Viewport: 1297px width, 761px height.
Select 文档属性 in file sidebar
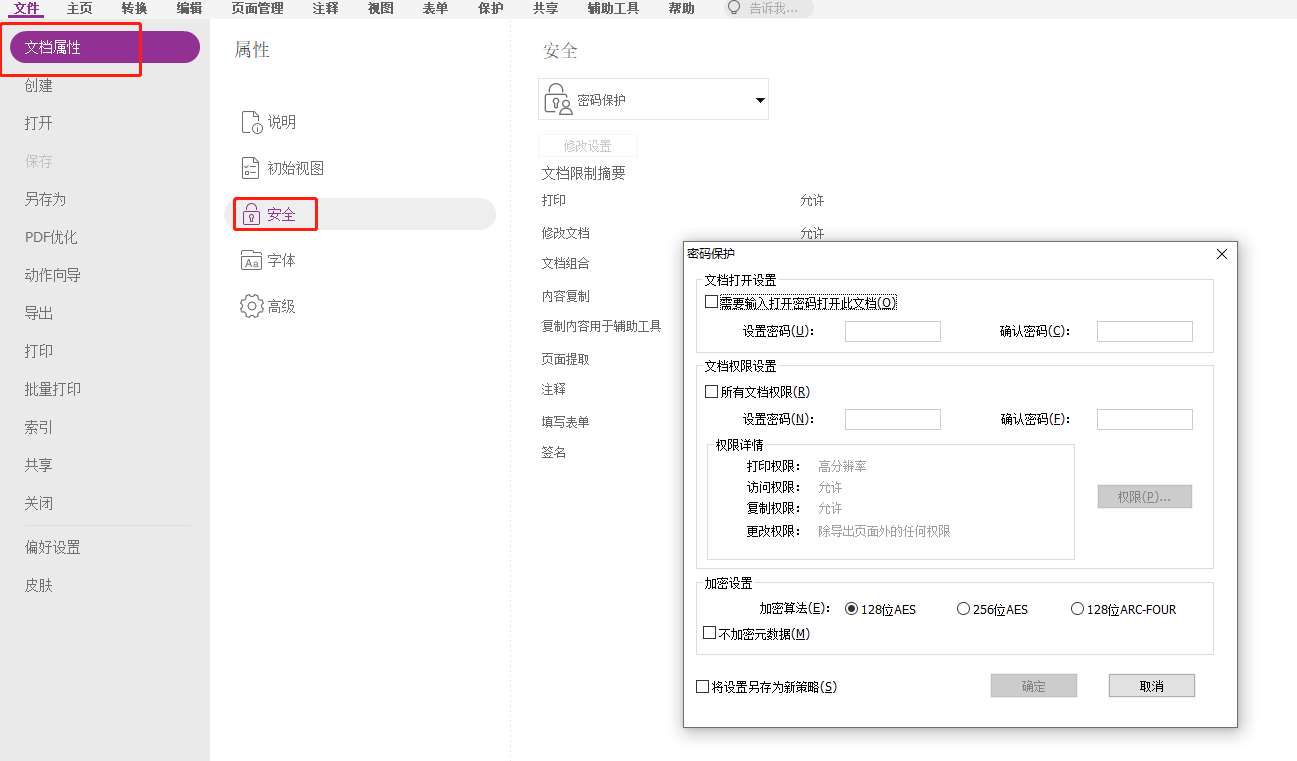tap(105, 47)
